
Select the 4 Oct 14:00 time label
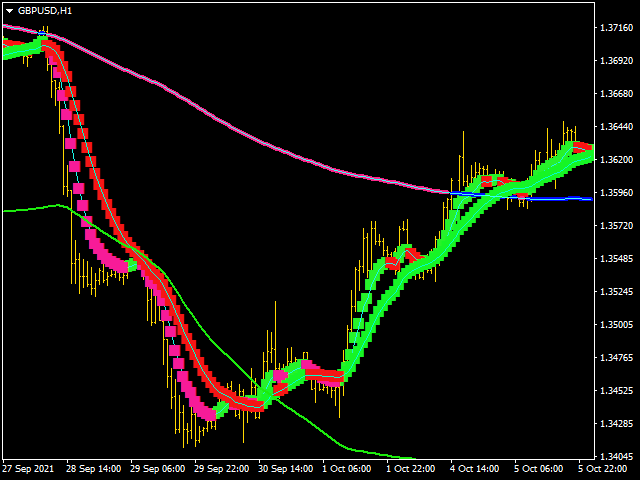475,469
